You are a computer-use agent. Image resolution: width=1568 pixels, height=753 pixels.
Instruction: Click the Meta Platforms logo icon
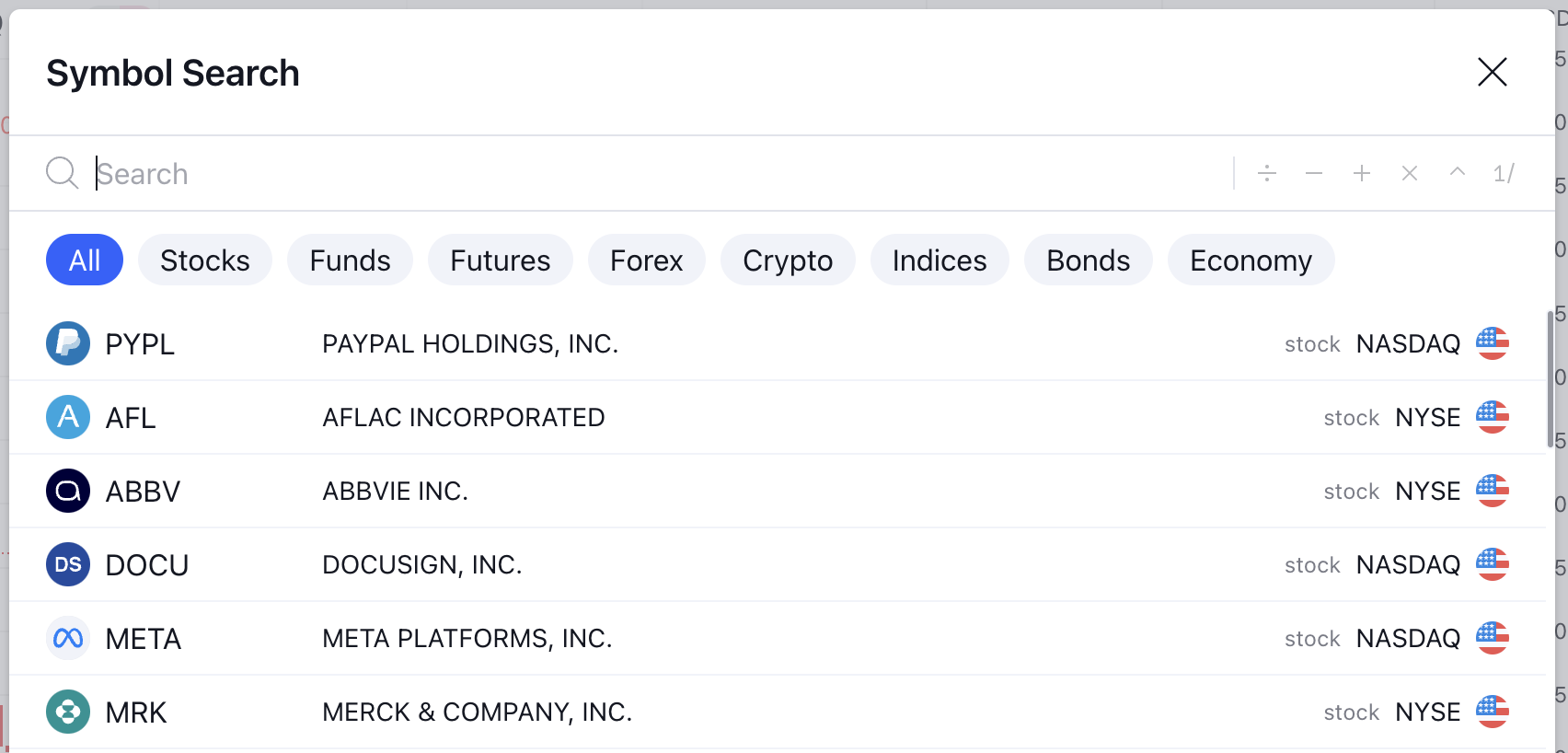click(68, 638)
